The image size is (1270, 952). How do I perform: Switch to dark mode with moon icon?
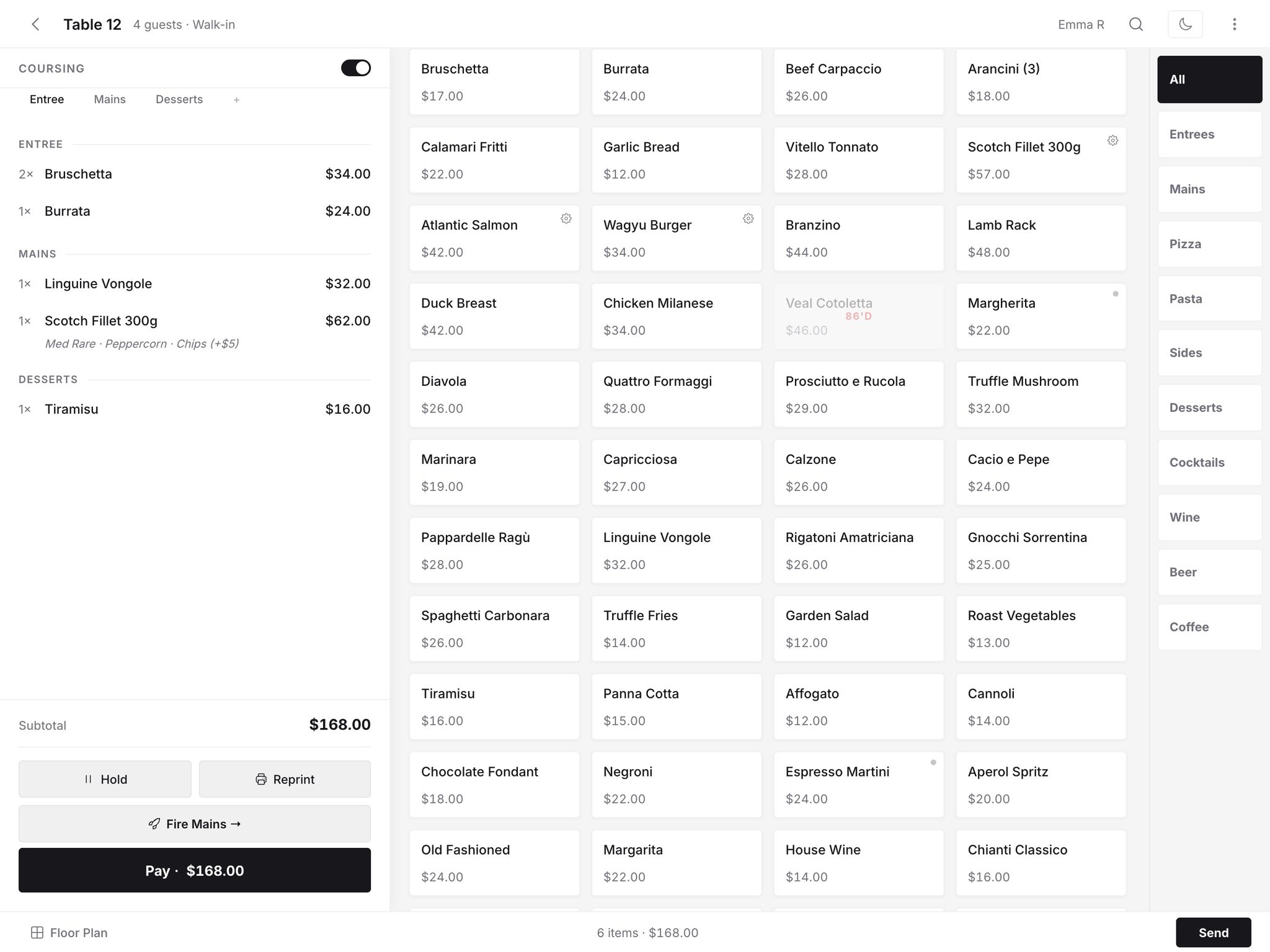1185,24
